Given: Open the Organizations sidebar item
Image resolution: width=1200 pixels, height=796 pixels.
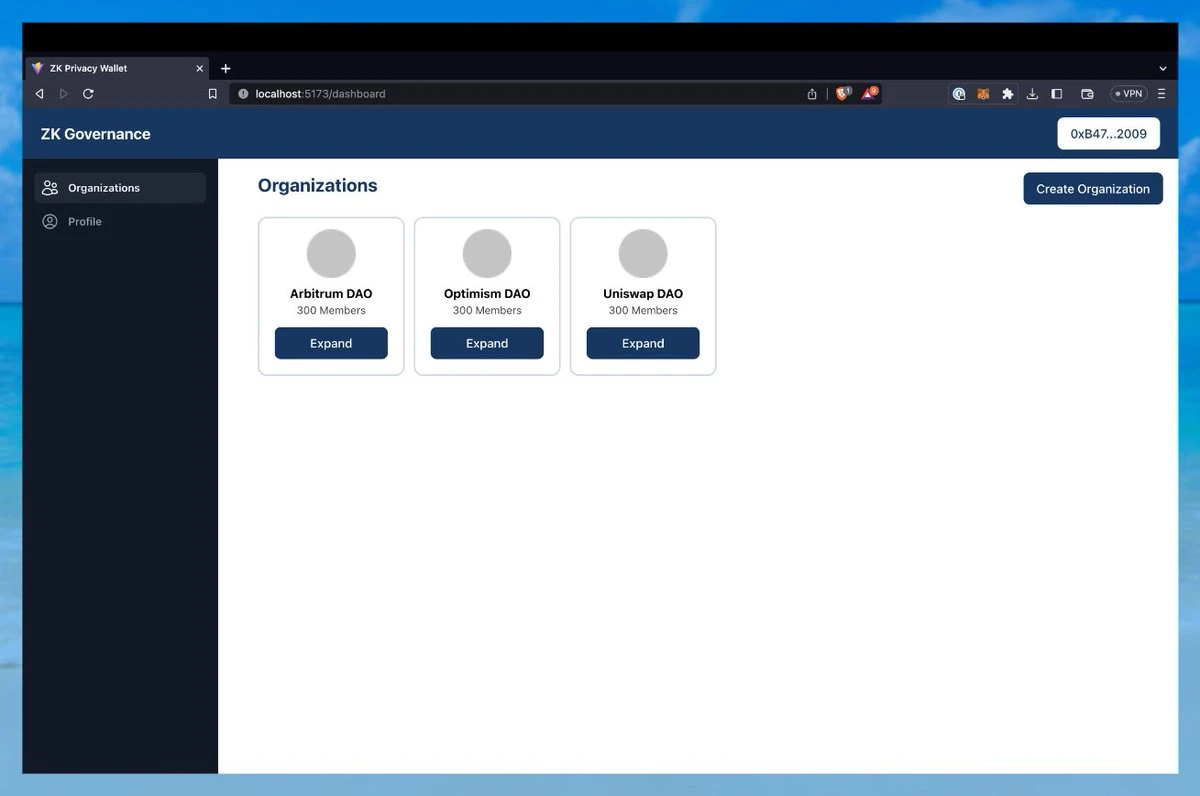Looking at the screenshot, I should pos(120,188).
